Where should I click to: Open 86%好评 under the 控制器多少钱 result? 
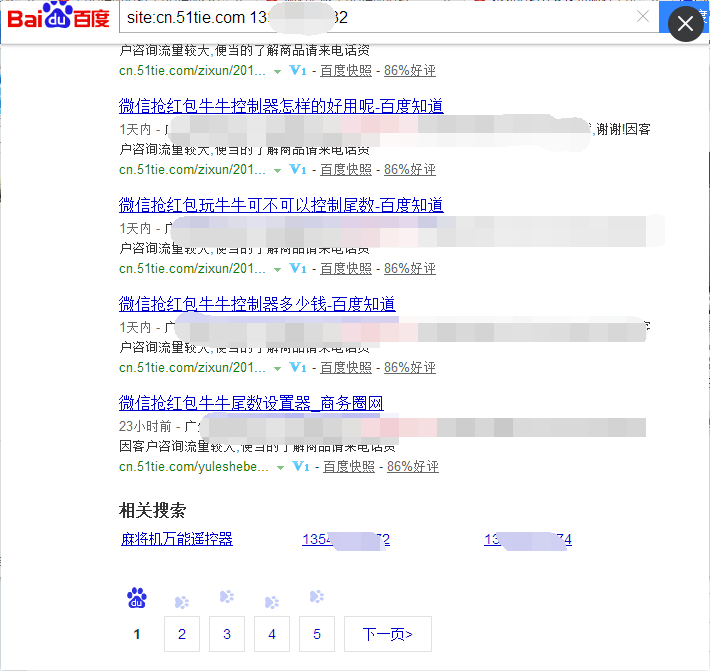[x=410, y=368]
